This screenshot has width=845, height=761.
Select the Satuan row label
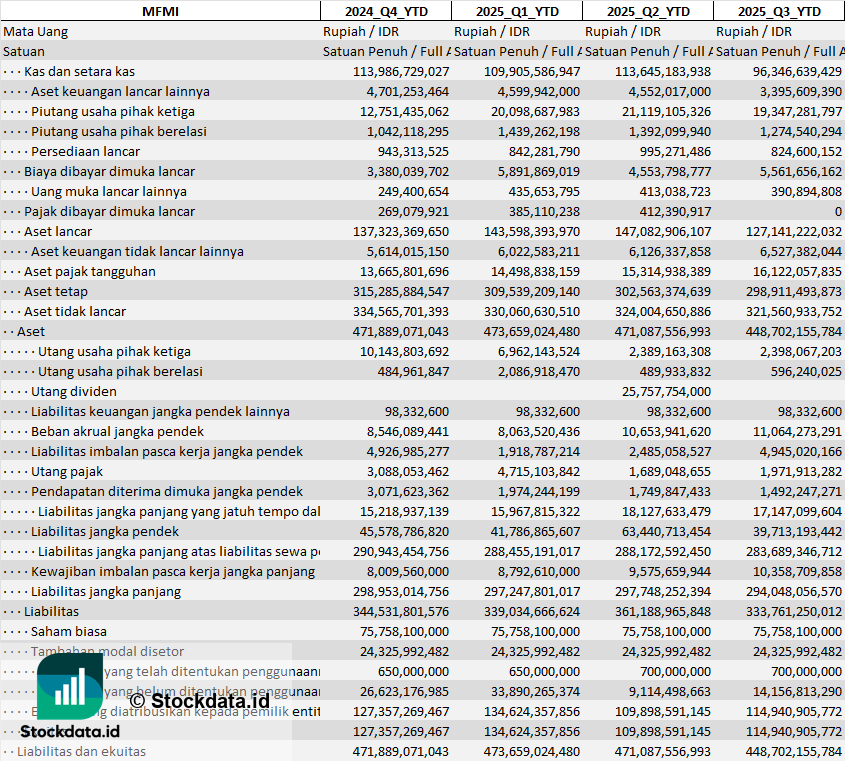click(24, 51)
